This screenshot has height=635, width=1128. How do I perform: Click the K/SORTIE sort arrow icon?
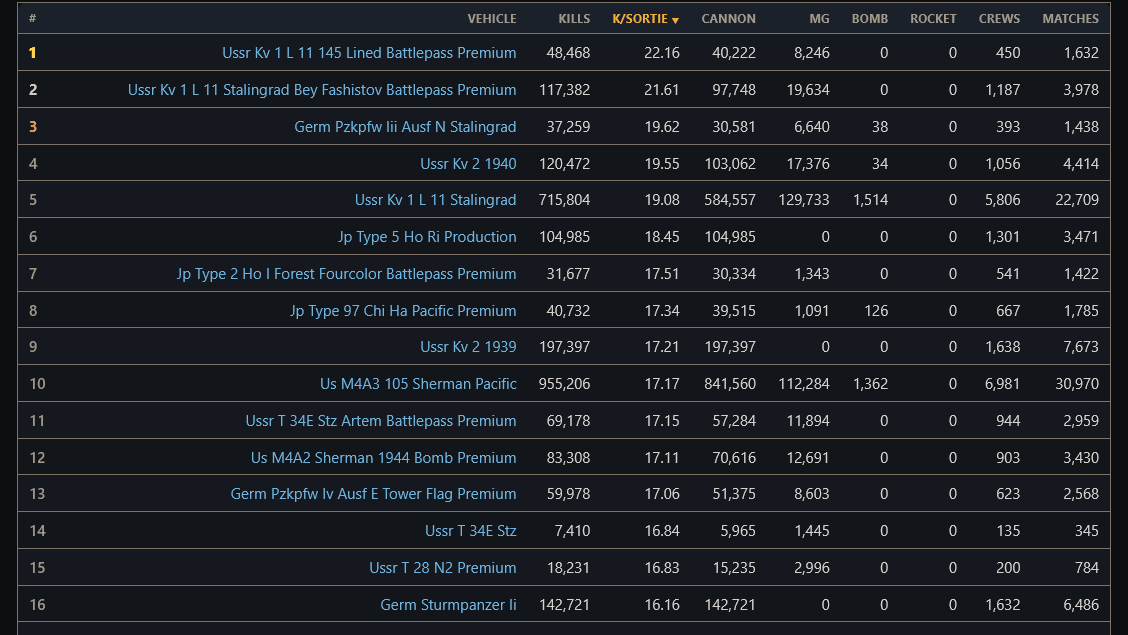coord(676,20)
